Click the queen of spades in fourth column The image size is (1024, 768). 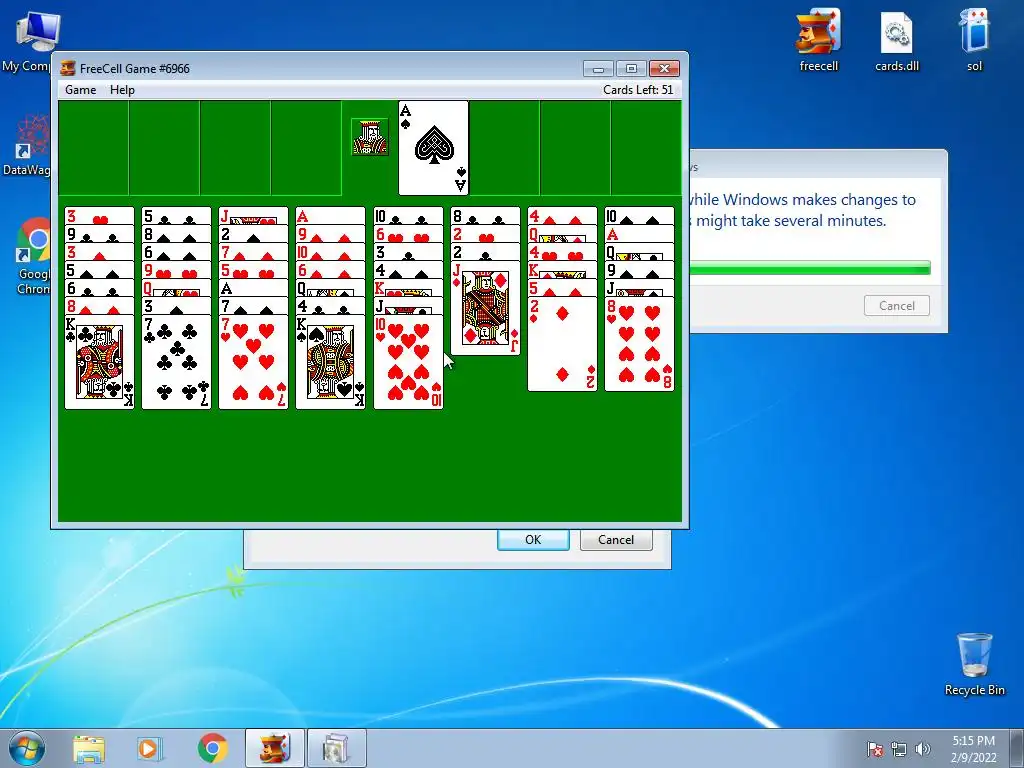point(330,288)
